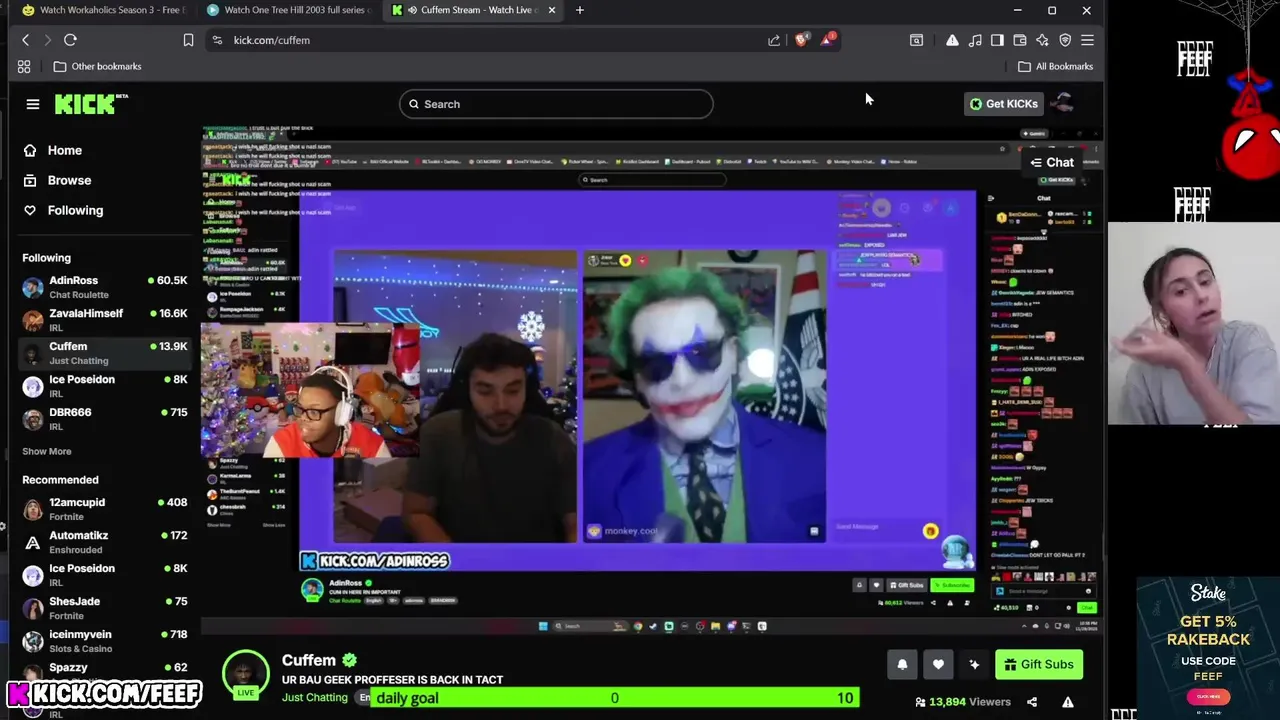Open the media music note toolbar icon
The height and width of the screenshot is (720, 1280).
point(975,40)
